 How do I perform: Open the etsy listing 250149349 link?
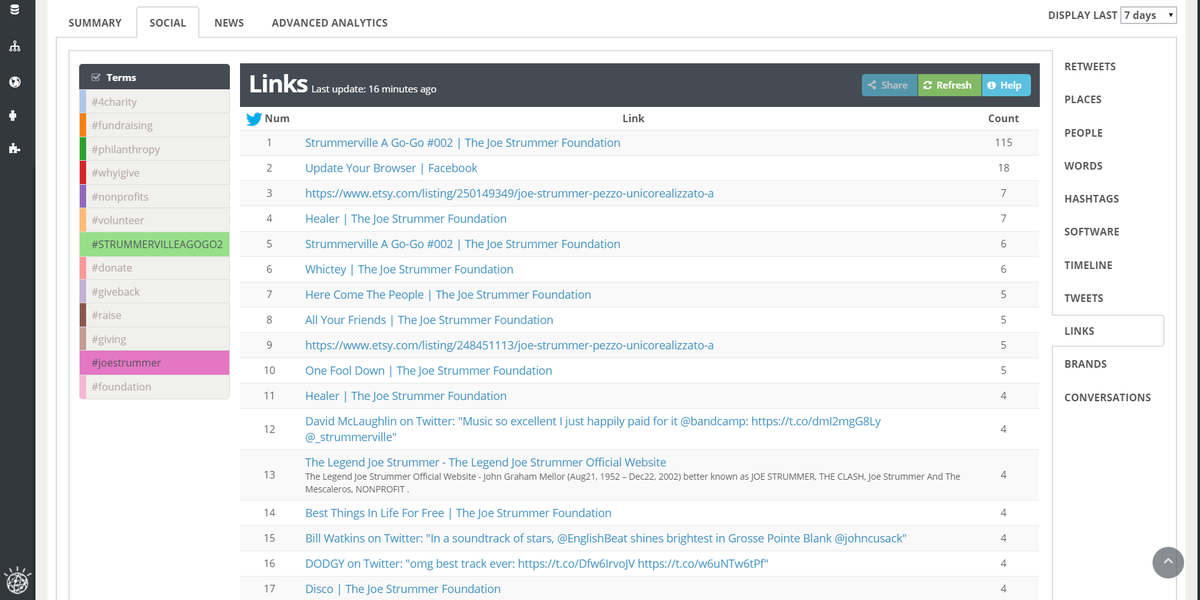pyautogui.click(x=509, y=193)
